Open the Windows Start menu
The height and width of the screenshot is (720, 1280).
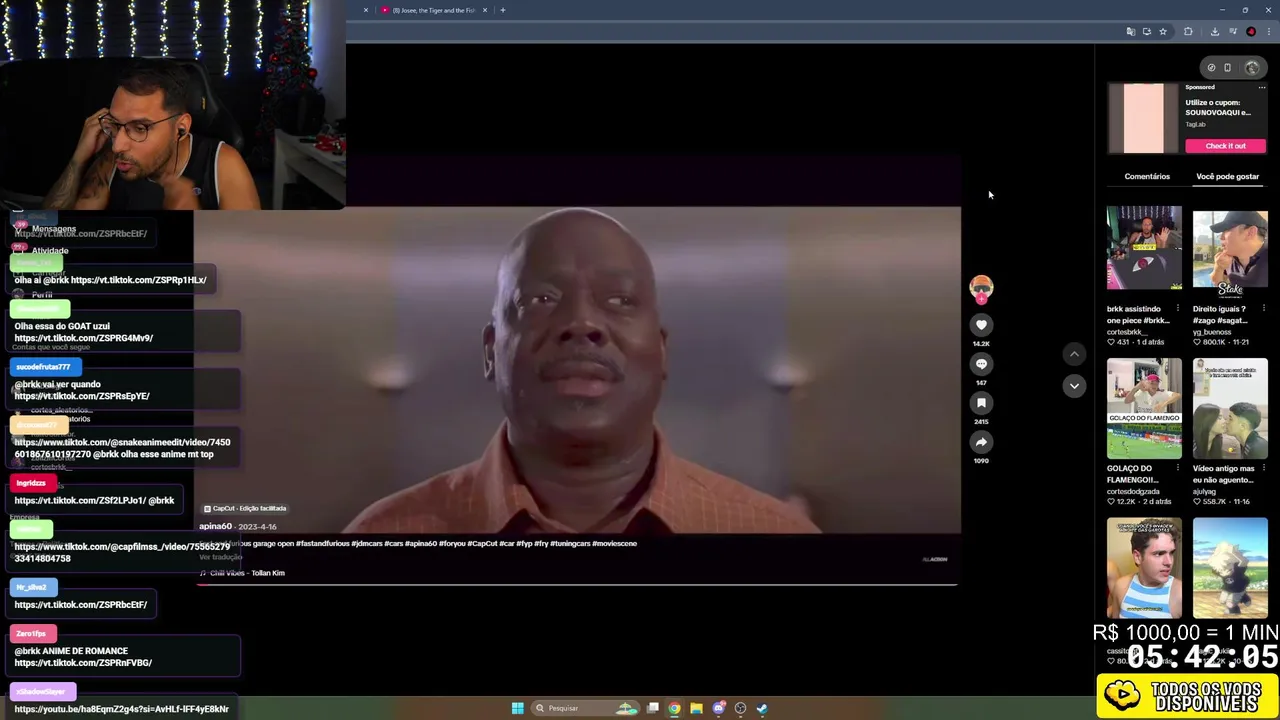pos(517,708)
